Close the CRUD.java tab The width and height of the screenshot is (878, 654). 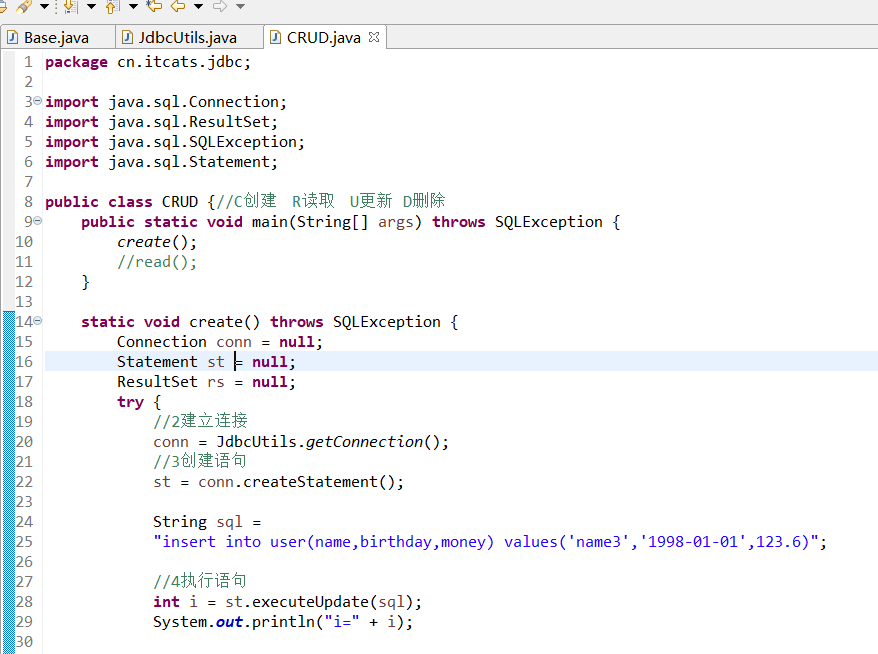[374, 37]
